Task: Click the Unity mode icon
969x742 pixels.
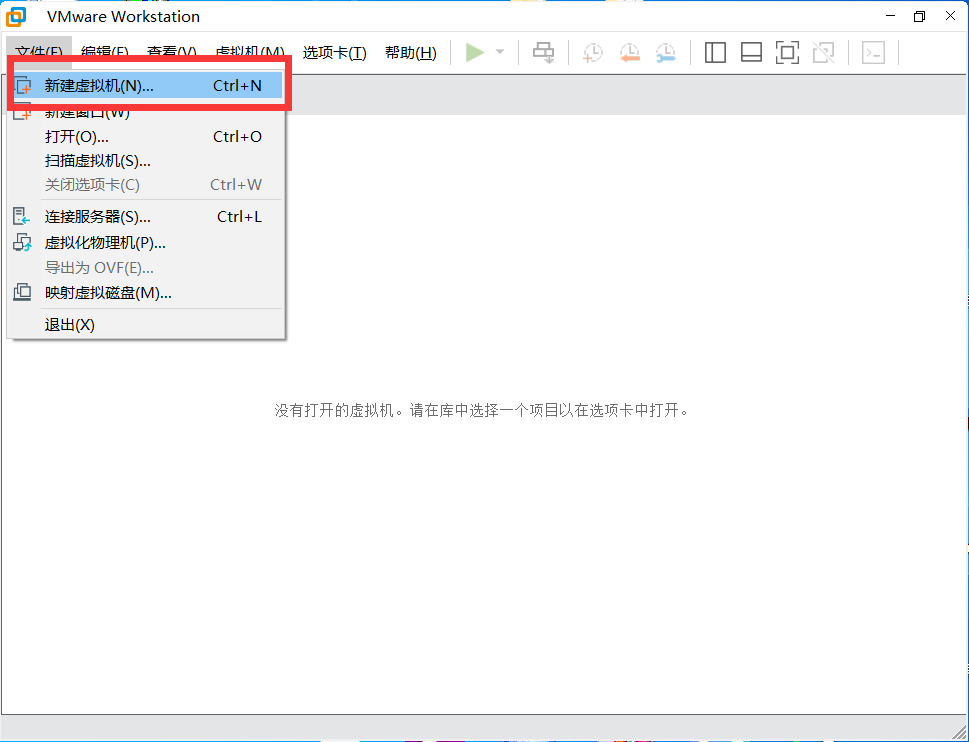Action: click(x=823, y=53)
